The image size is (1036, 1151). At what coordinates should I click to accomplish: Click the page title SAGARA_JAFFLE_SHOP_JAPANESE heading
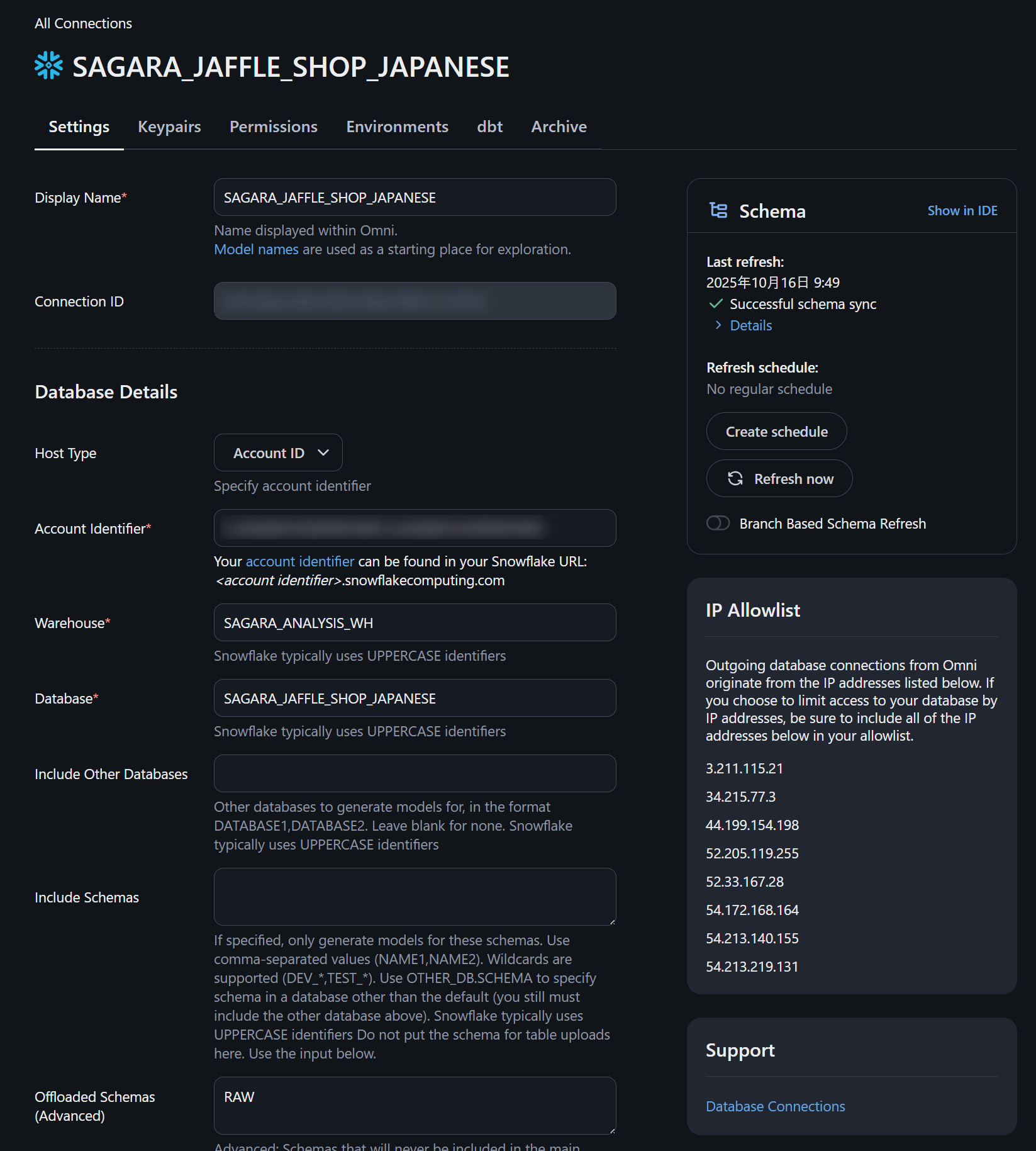tap(291, 67)
